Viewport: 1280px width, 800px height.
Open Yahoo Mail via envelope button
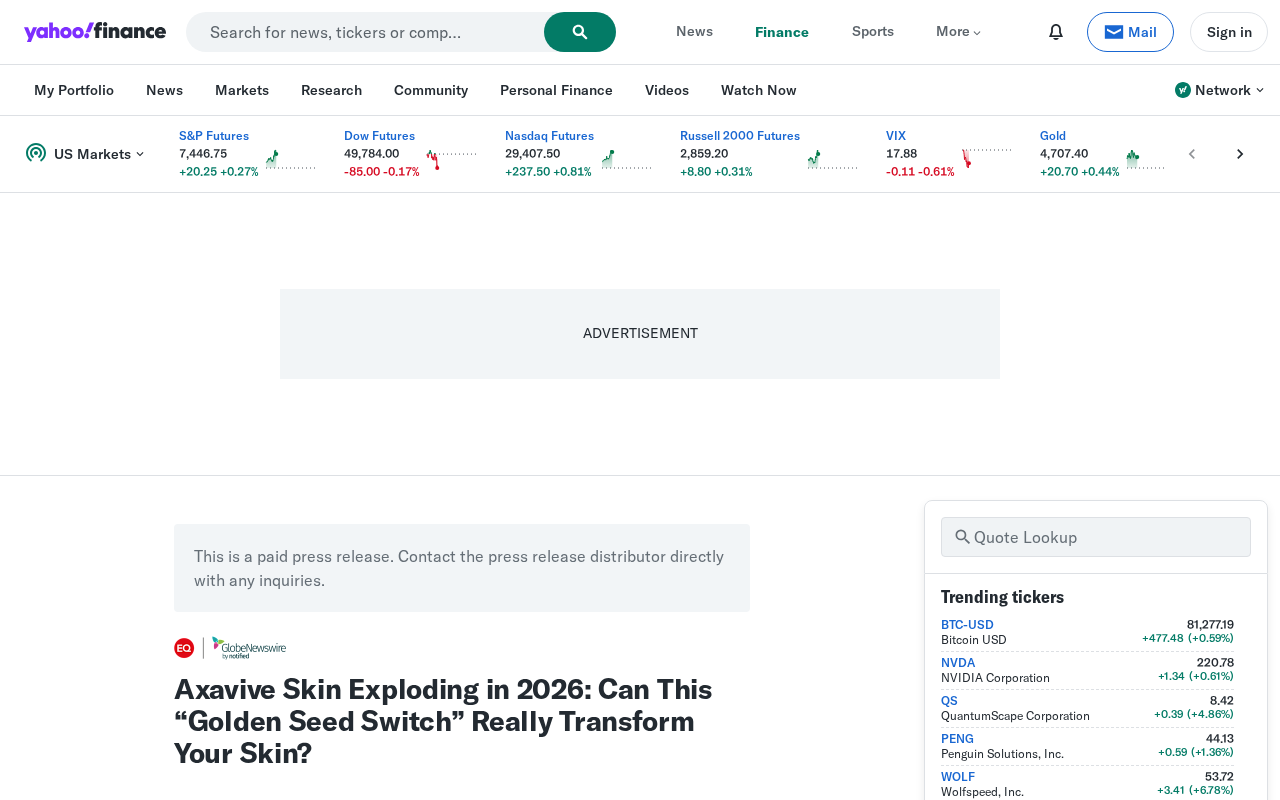tap(1130, 32)
